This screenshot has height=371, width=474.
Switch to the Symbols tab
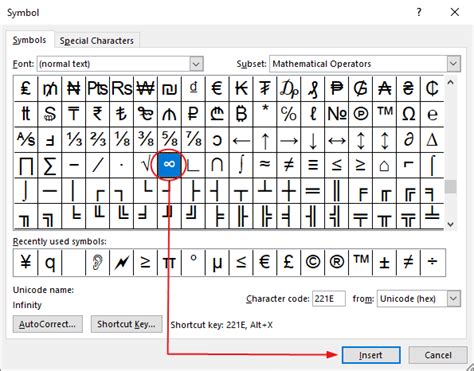click(29, 40)
